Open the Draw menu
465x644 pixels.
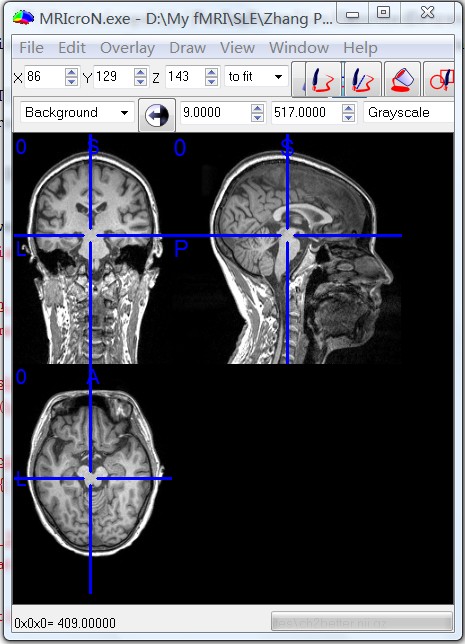(x=187, y=48)
